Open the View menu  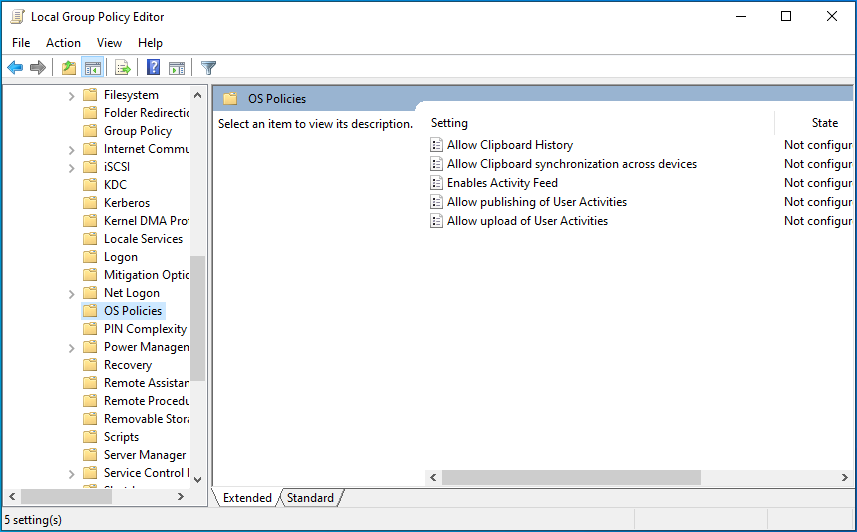(109, 43)
